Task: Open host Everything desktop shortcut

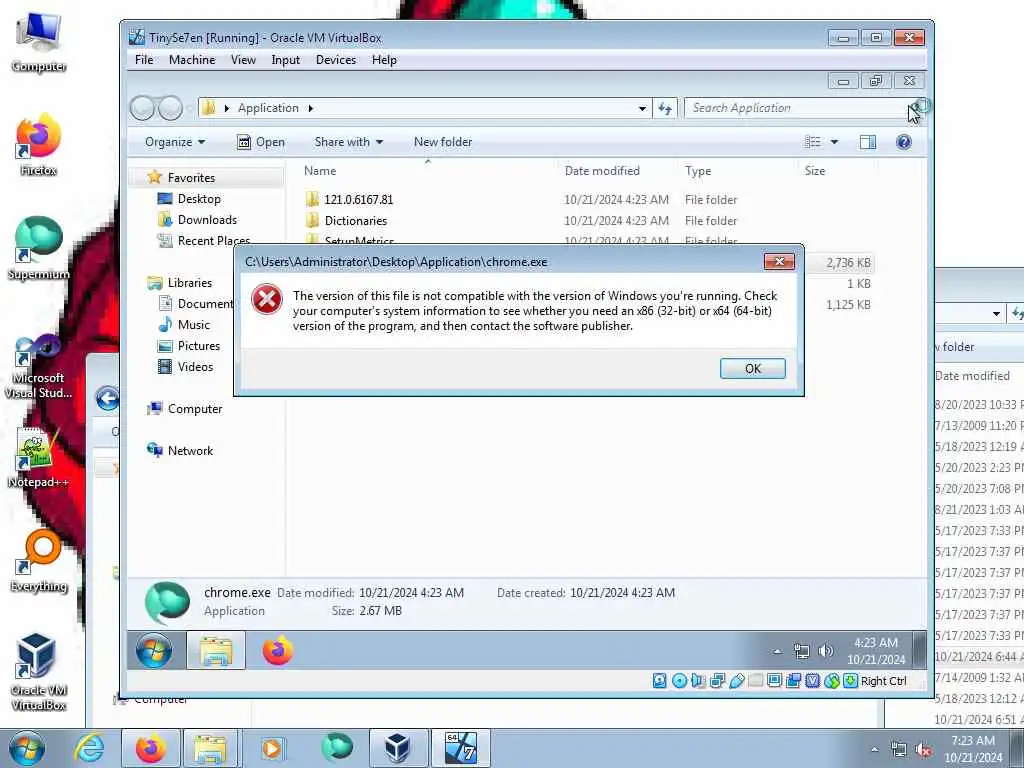Action: click(39, 562)
